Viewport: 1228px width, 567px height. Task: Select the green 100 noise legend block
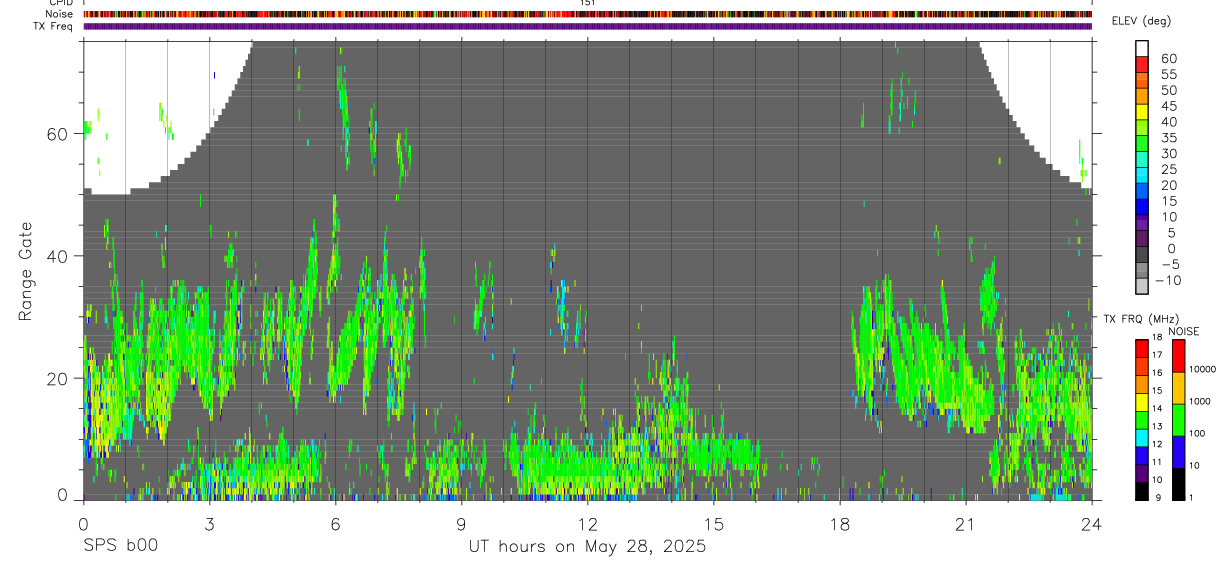[x=1178, y=419]
